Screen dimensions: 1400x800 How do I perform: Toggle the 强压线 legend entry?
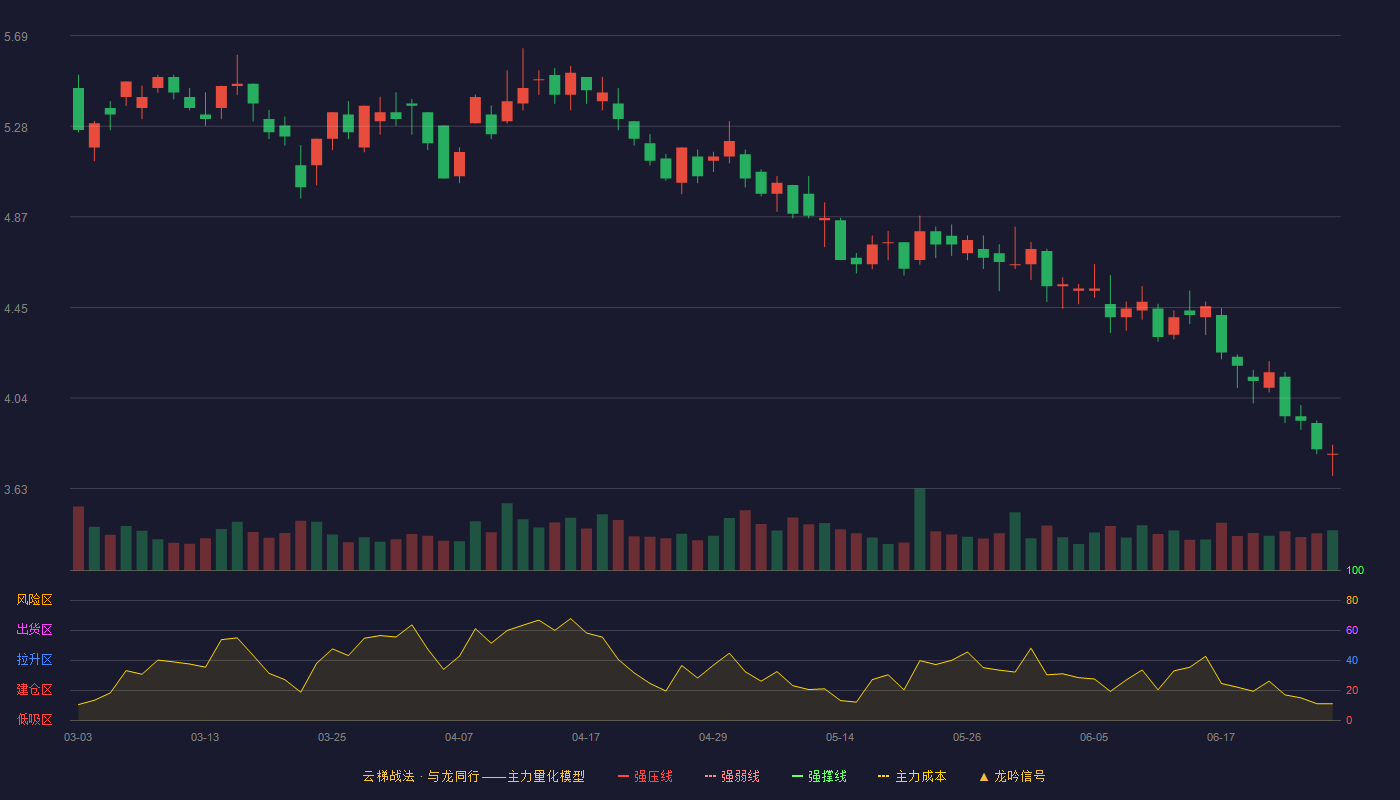[x=645, y=776]
